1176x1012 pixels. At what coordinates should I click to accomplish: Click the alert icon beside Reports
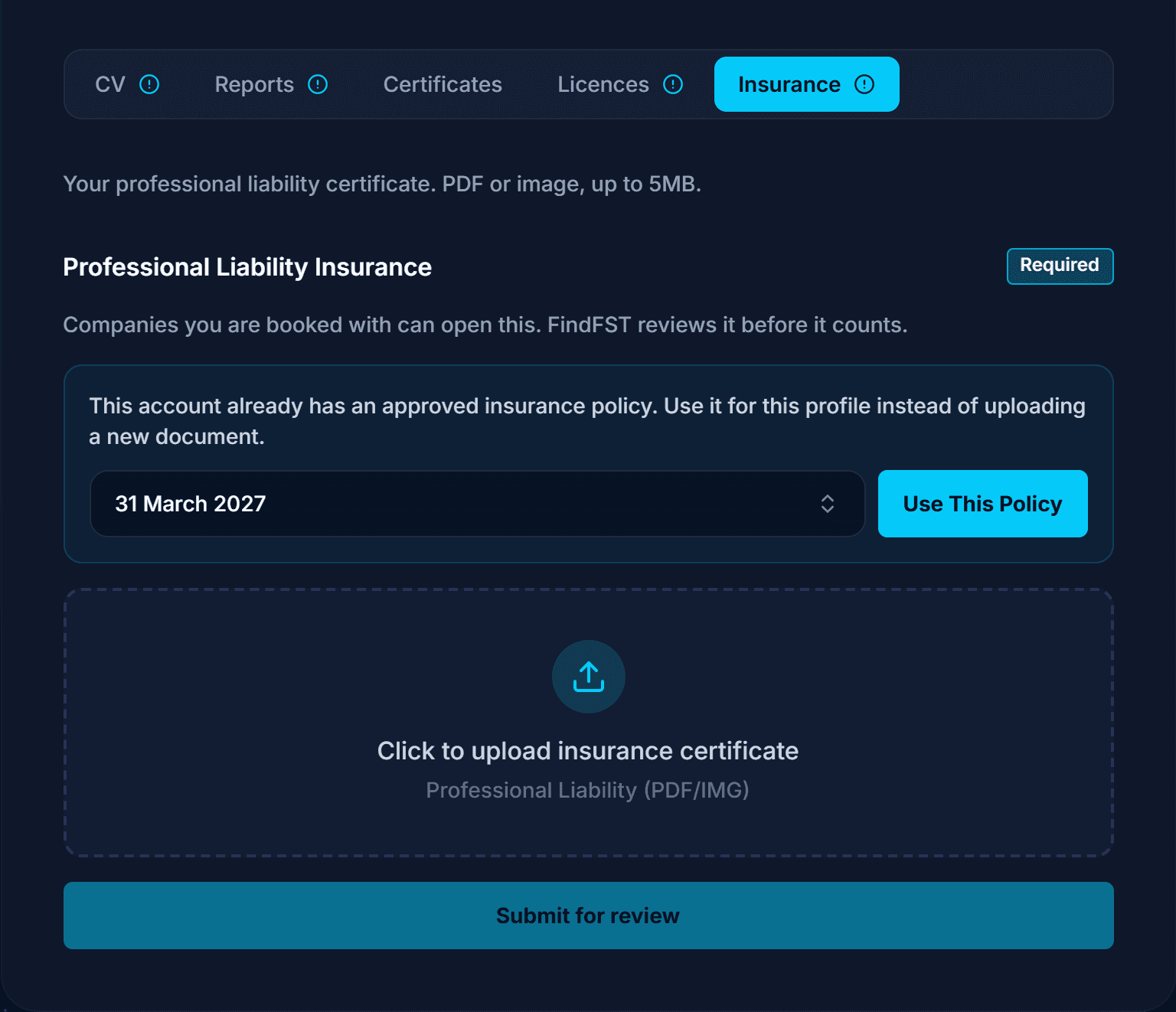[318, 84]
